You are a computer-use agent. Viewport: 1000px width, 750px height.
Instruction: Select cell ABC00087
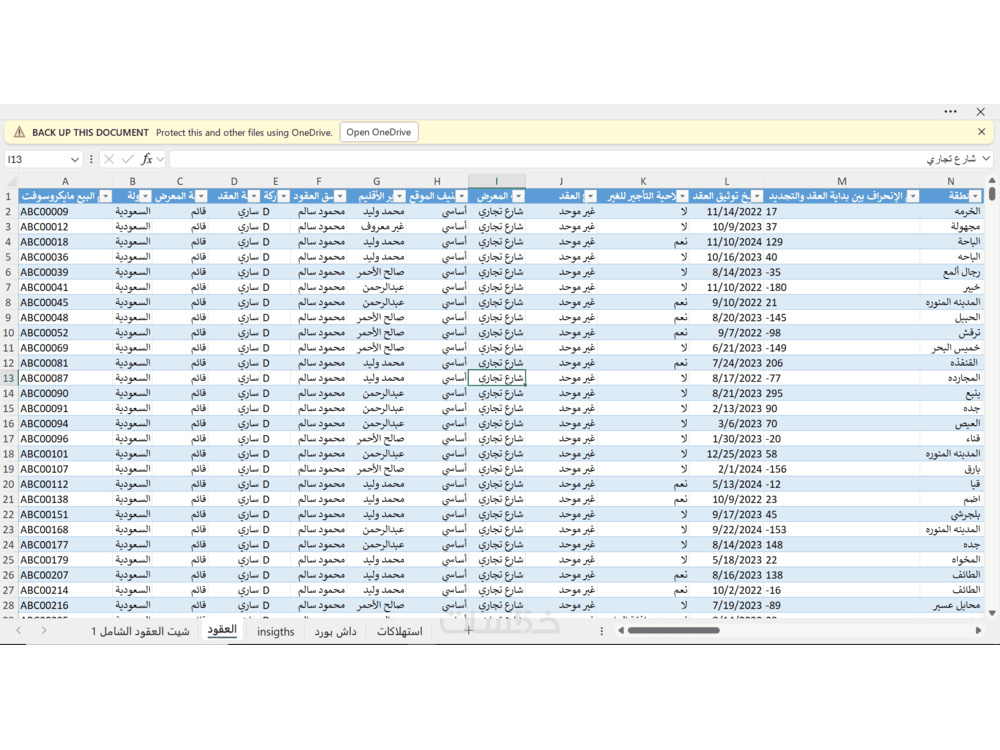(x=66, y=378)
